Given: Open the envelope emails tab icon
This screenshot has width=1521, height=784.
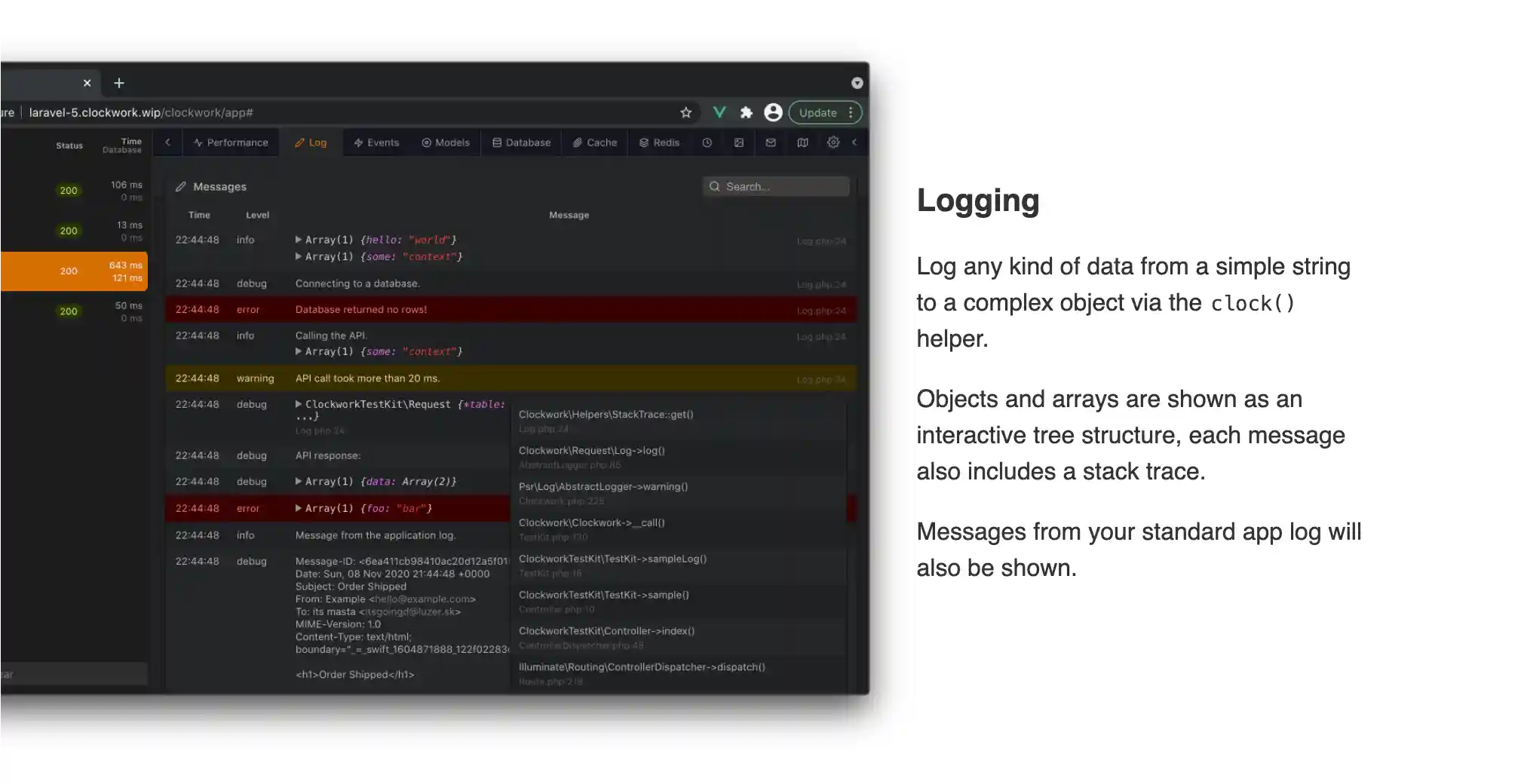Looking at the screenshot, I should (x=770, y=142).
